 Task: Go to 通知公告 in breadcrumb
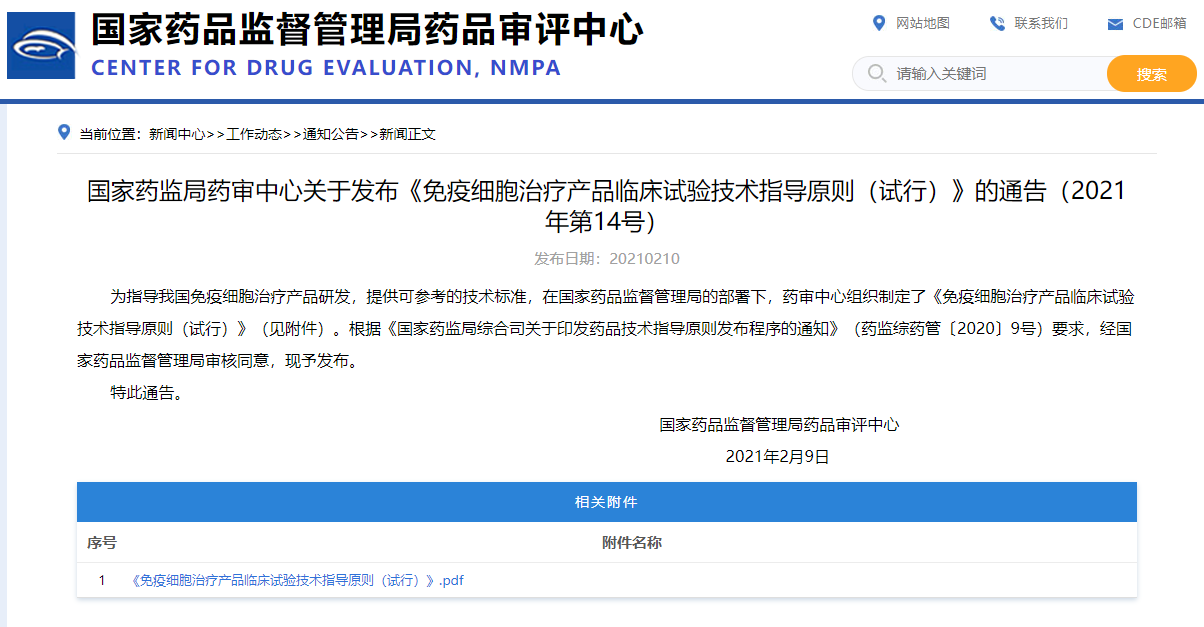coord(331,134)
